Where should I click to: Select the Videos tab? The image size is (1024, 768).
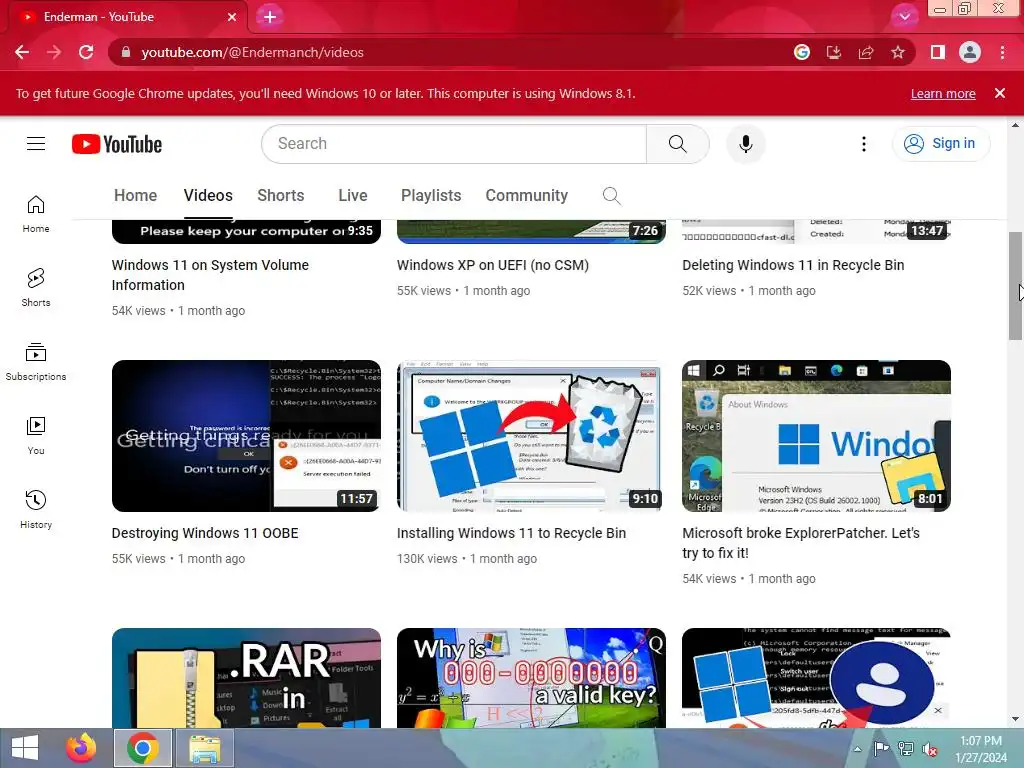[208, 195]
